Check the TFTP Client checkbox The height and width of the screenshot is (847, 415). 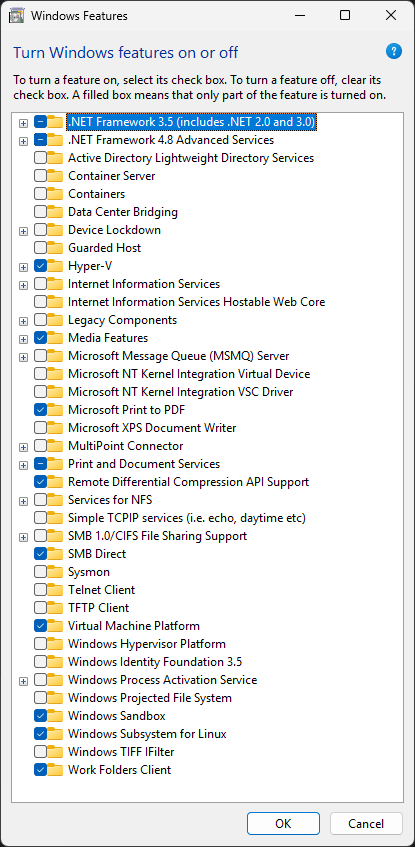click(40, 608)
